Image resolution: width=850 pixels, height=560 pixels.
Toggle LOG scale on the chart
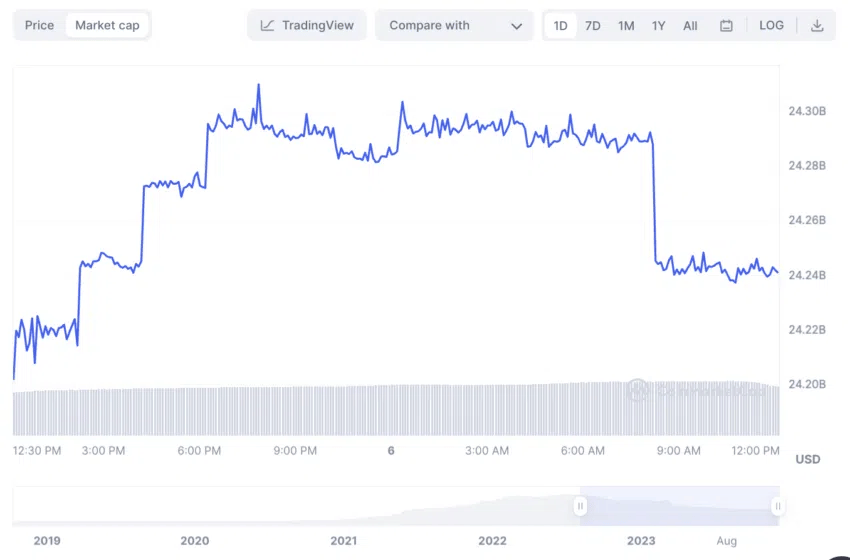(771, 25)
